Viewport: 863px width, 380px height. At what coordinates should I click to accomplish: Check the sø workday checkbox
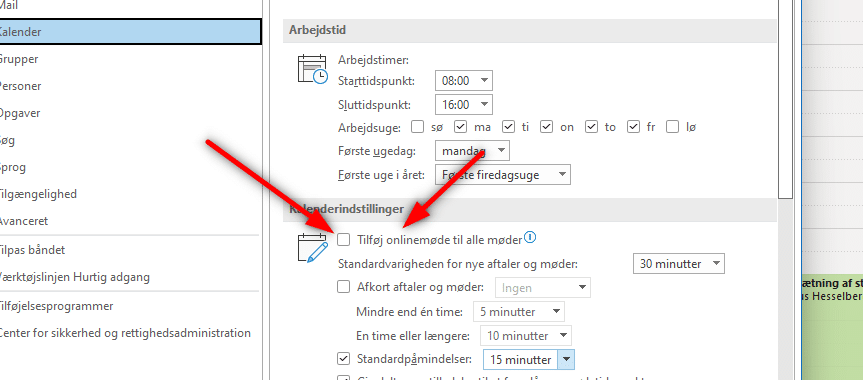(417, 127)
